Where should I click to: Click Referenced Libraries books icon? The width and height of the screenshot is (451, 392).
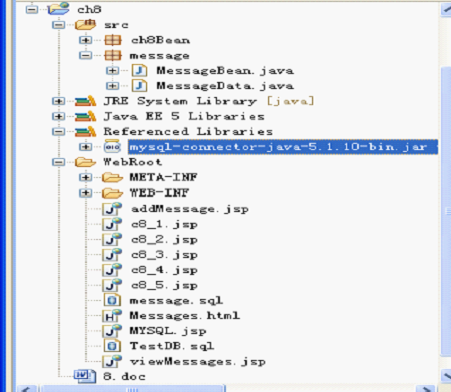click(85, 131)
